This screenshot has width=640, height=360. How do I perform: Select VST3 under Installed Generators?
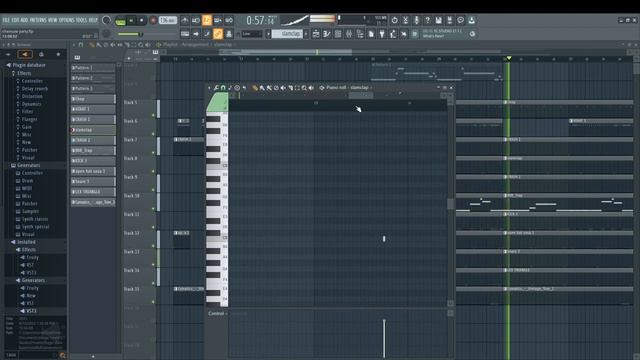pyautogui.click(x=31, y=311)
